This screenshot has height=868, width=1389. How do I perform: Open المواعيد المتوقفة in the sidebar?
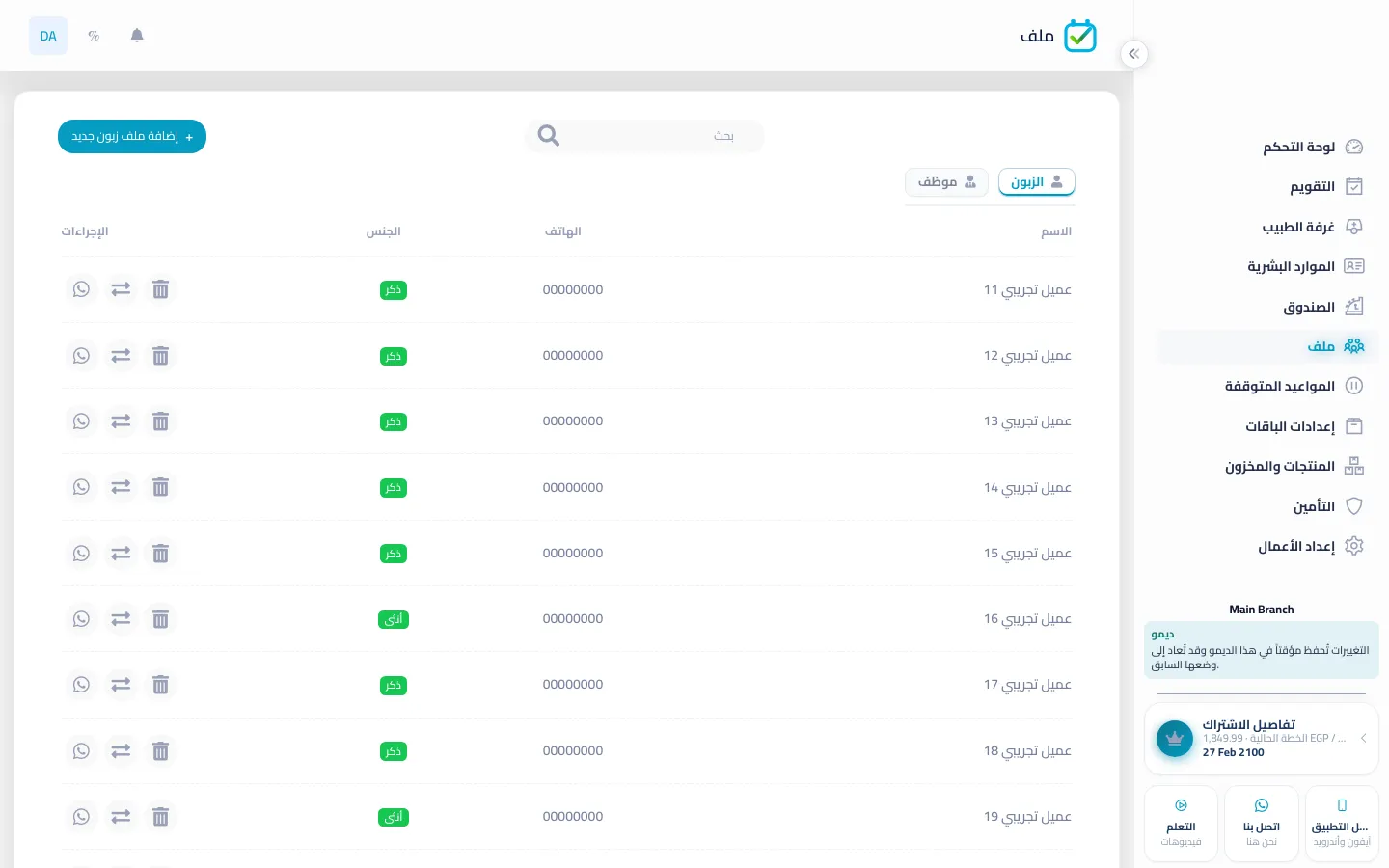[1268, 386]
